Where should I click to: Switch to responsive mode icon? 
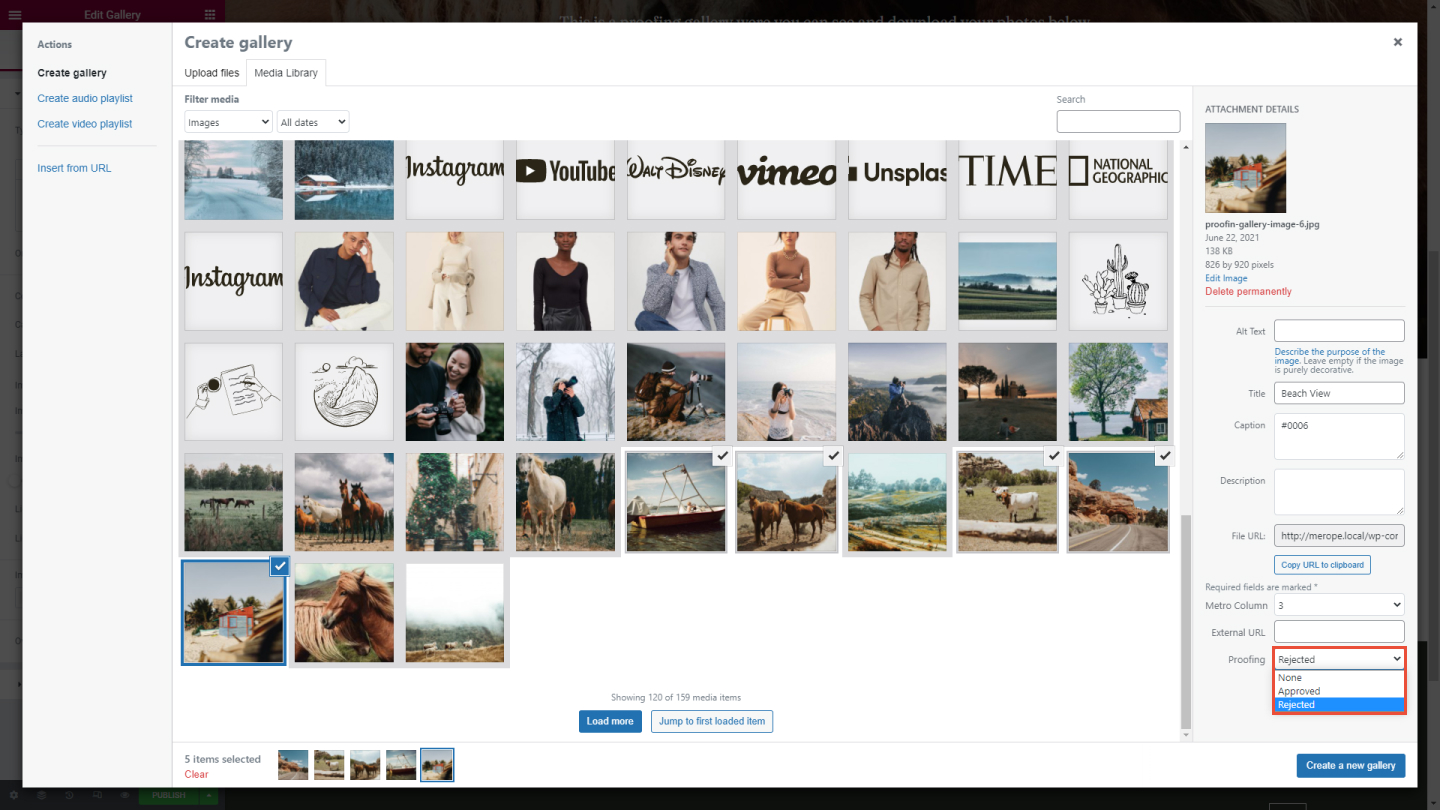point(97,796)
